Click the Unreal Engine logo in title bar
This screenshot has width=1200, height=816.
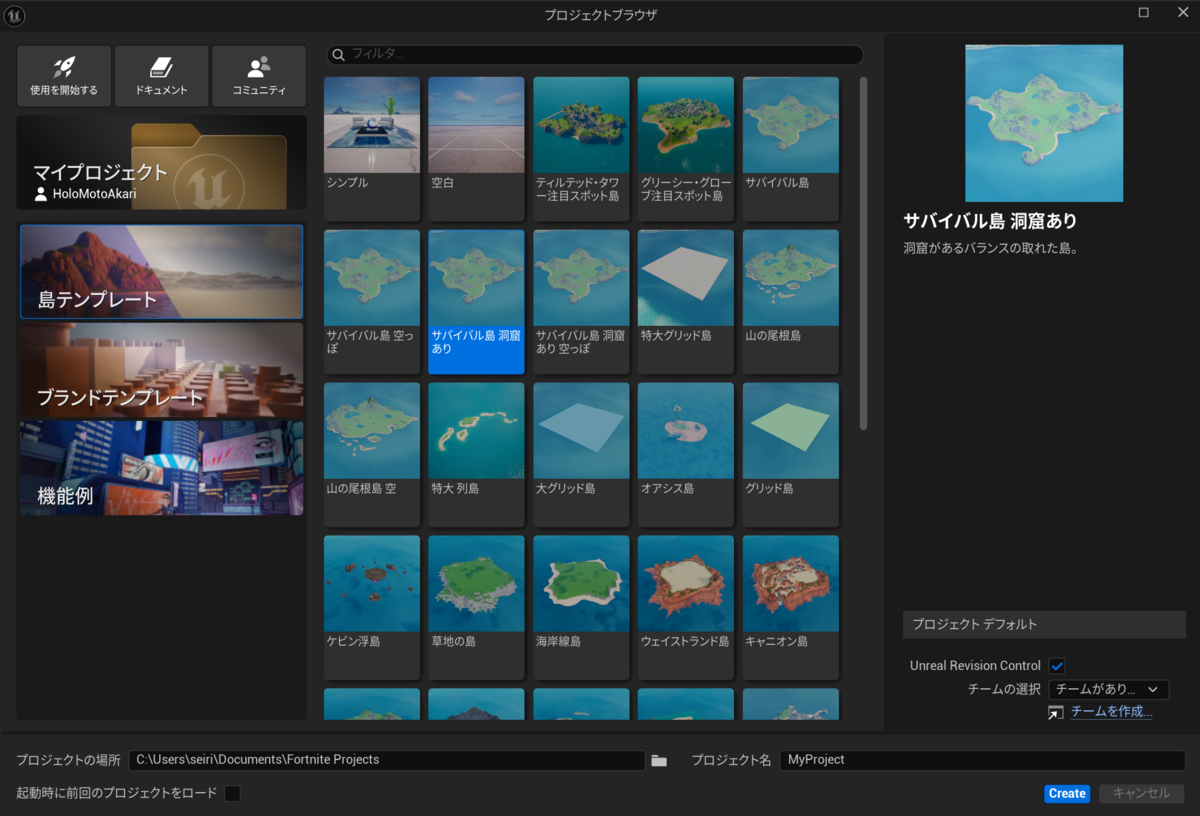tap(15, 14)
